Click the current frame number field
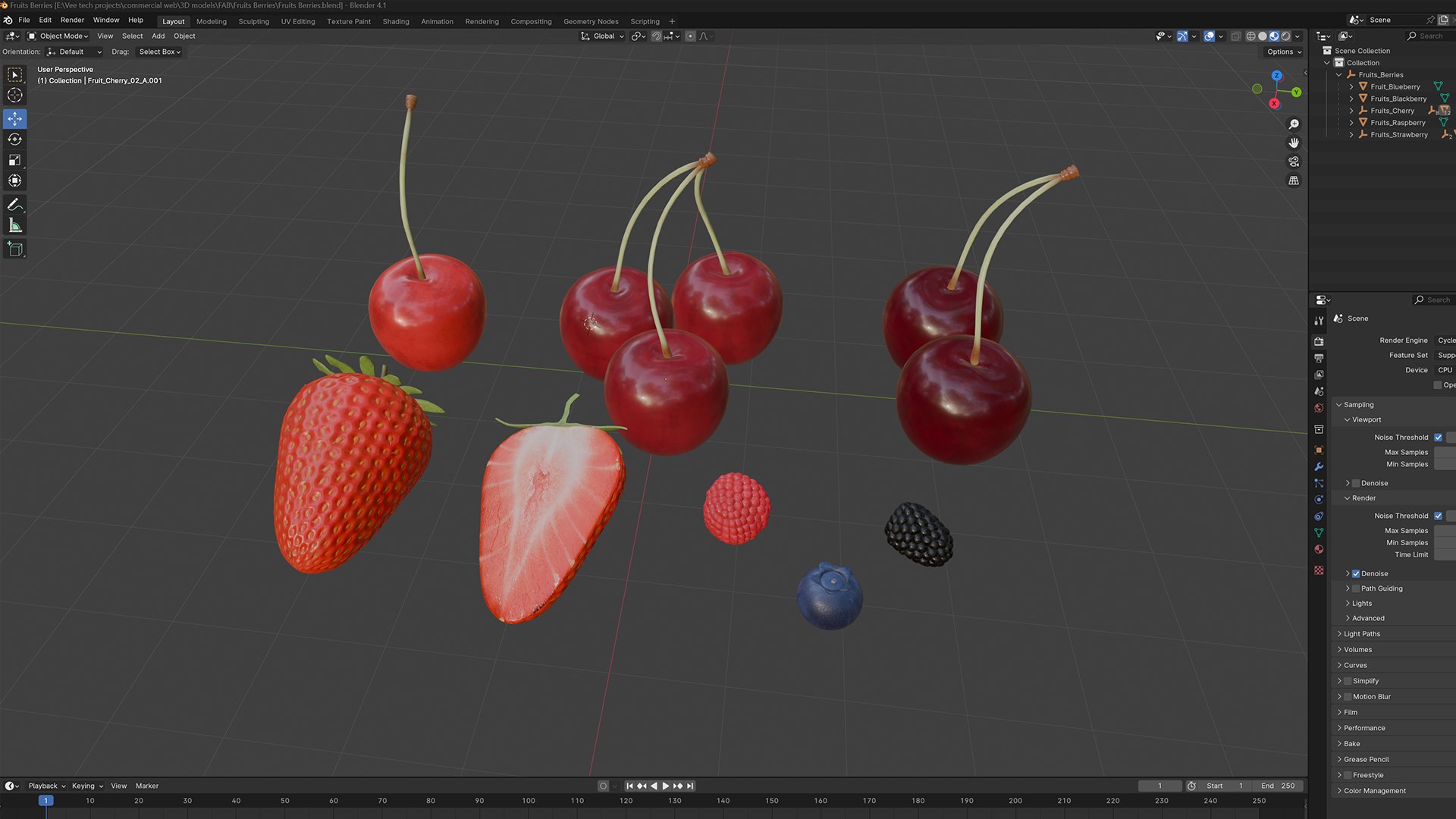The width and height of the screenshot is (1456, 819). (1159, 786)
